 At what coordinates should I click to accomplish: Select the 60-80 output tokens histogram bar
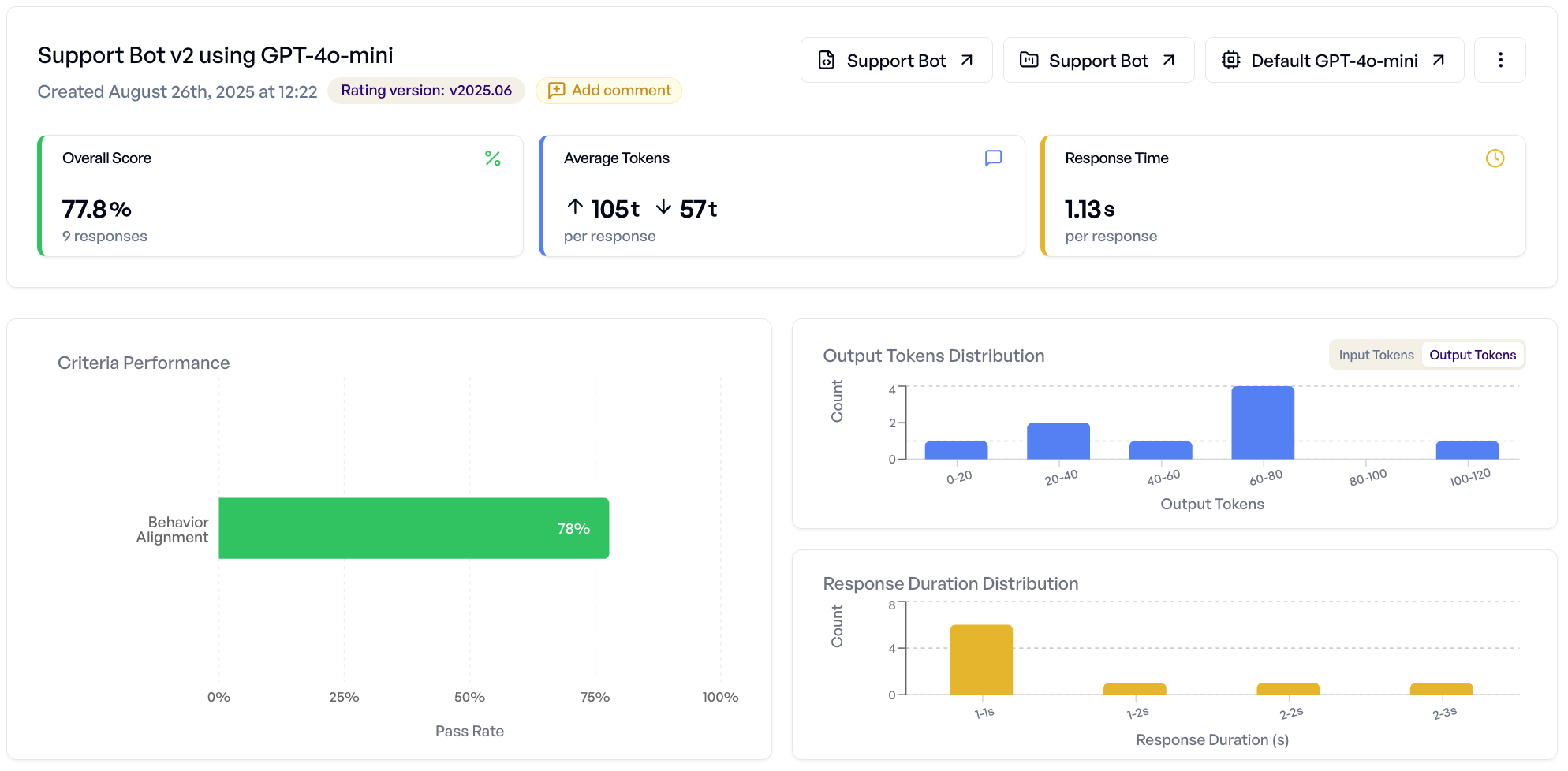coord(1262,423)
